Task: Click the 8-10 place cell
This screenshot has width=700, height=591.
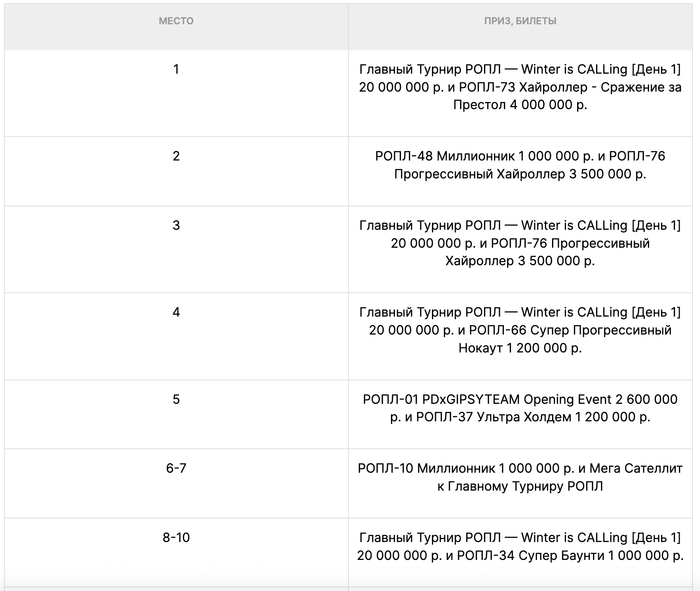Action: [176, 537]
